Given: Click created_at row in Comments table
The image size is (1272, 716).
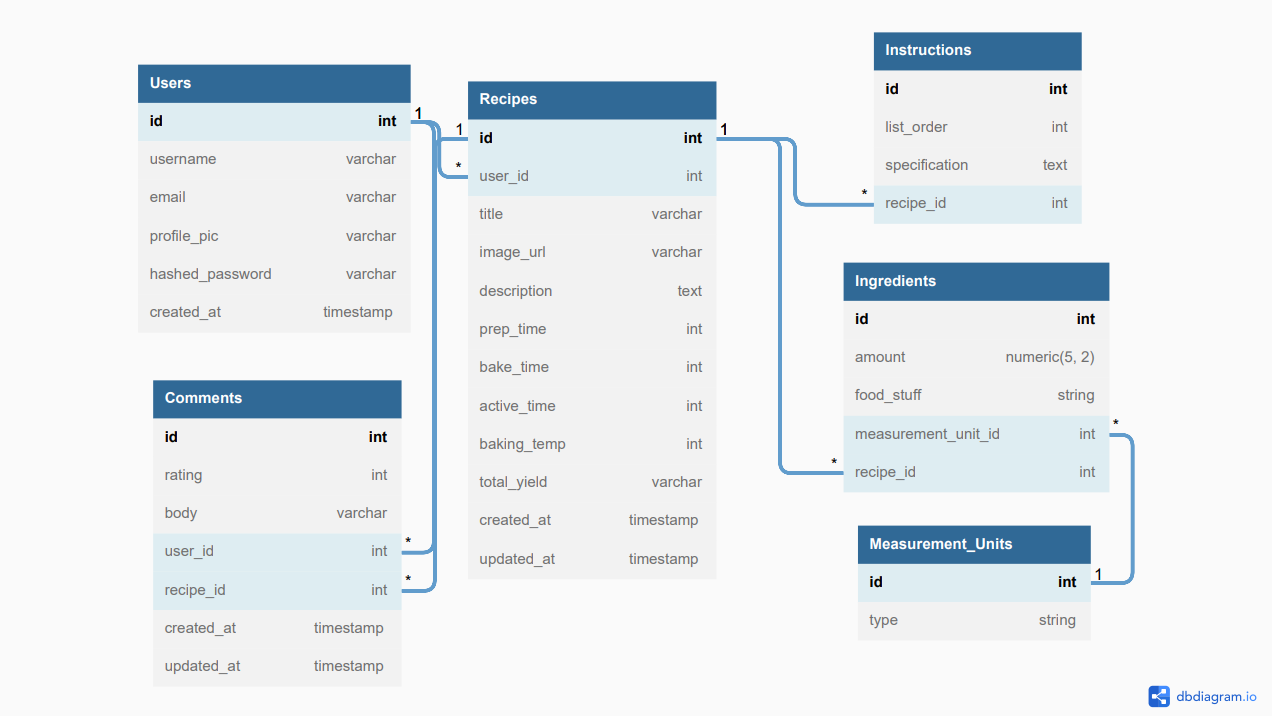Looking at the screenshot, I should tap(277, 628).
